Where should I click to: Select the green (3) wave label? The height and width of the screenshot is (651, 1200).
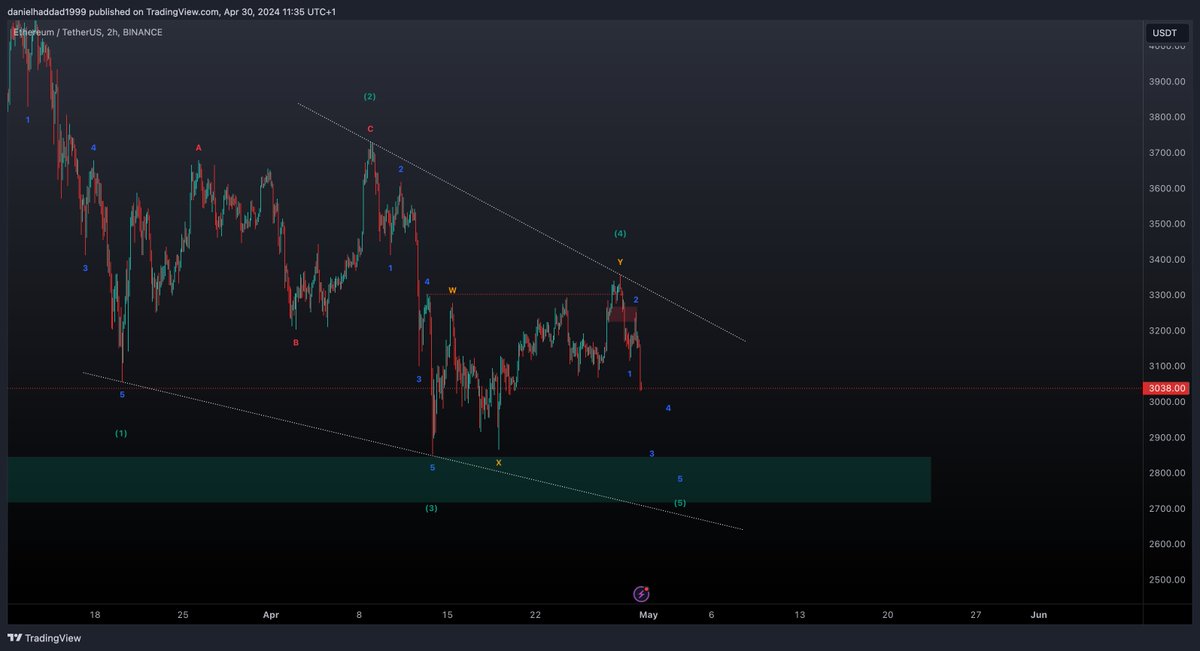(431, 509)
